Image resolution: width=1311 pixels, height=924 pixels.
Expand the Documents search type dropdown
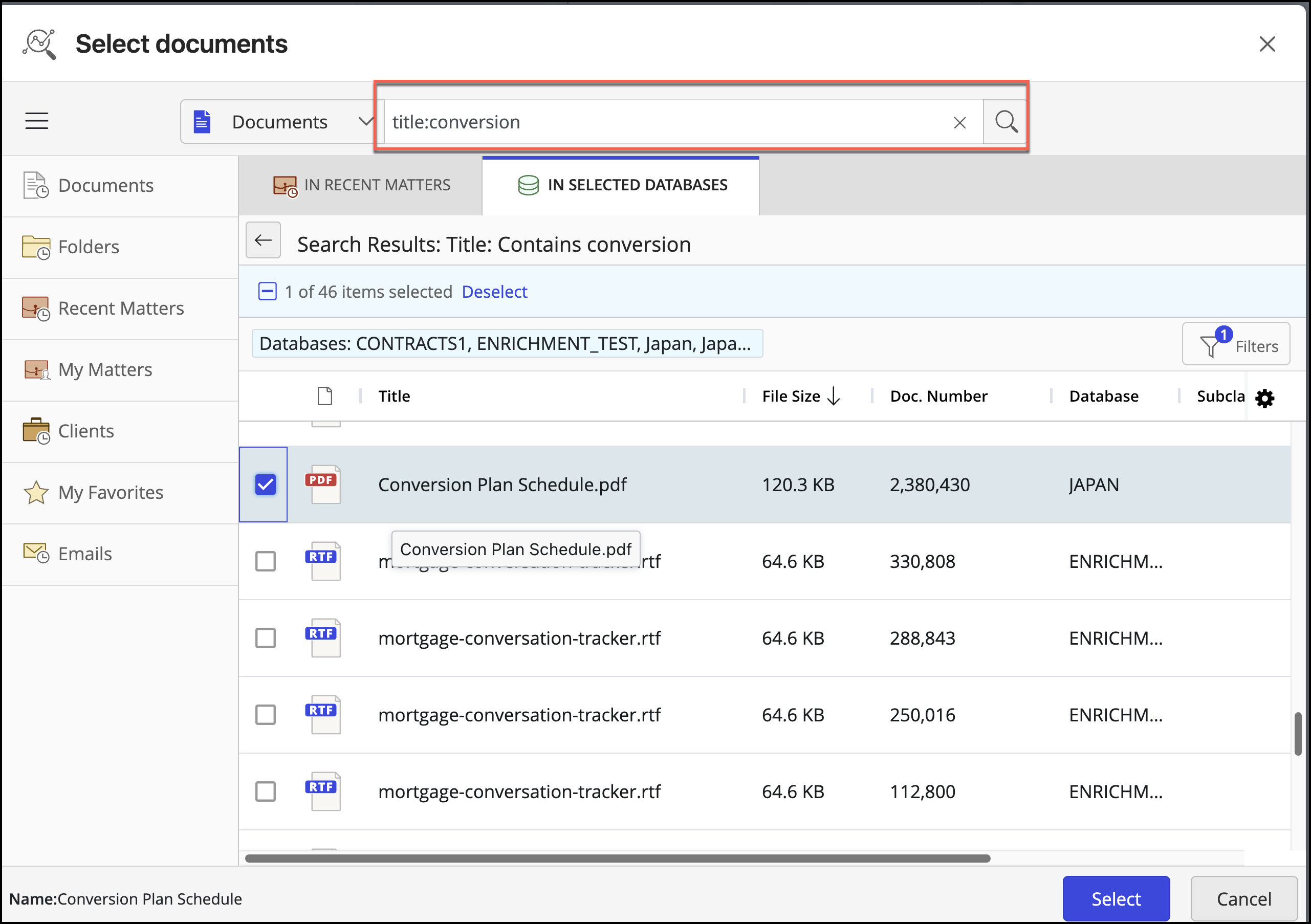click(x=279, y=122)
